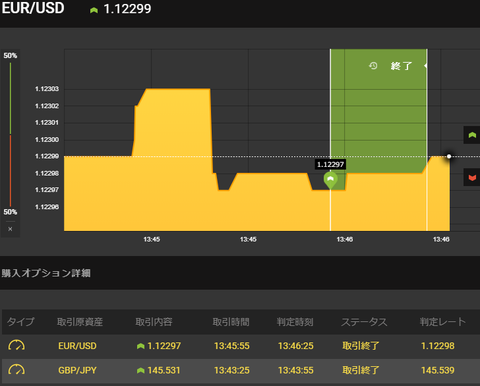
Task: Click the upper 50% sentiment label
Action: 10,56
